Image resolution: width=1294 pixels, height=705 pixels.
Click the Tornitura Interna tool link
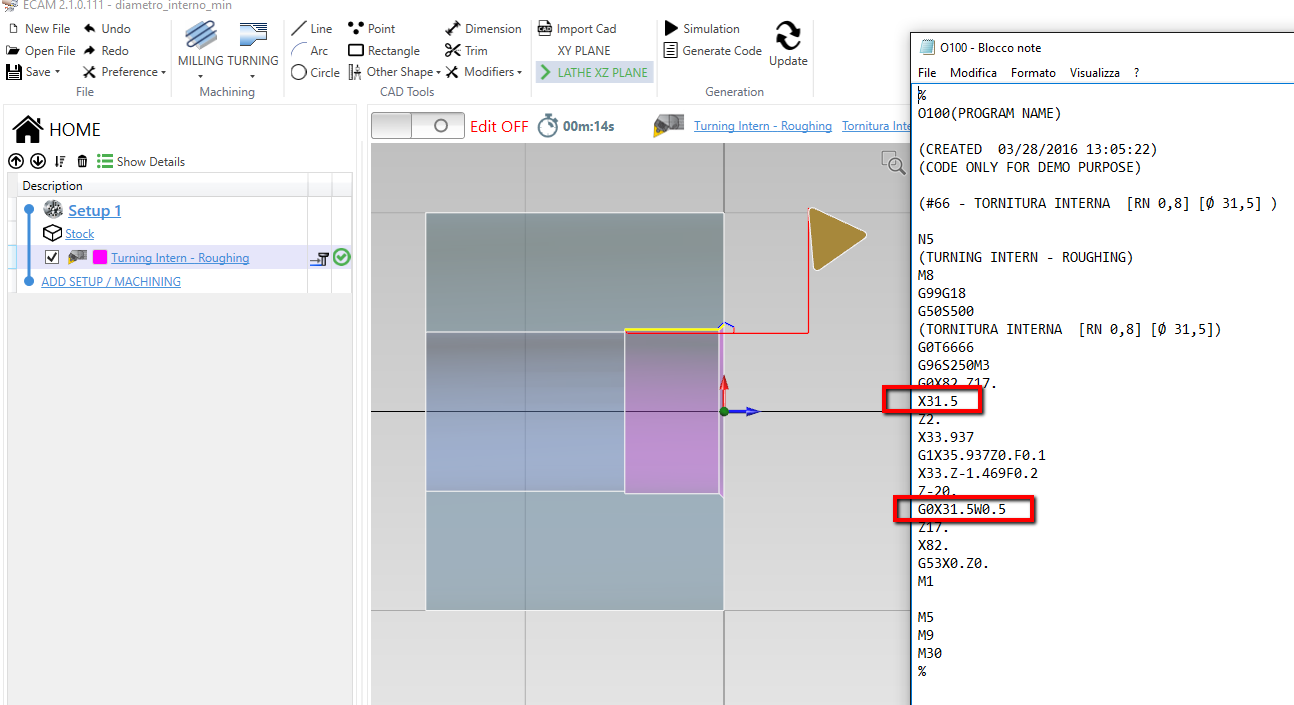[877, 126]
